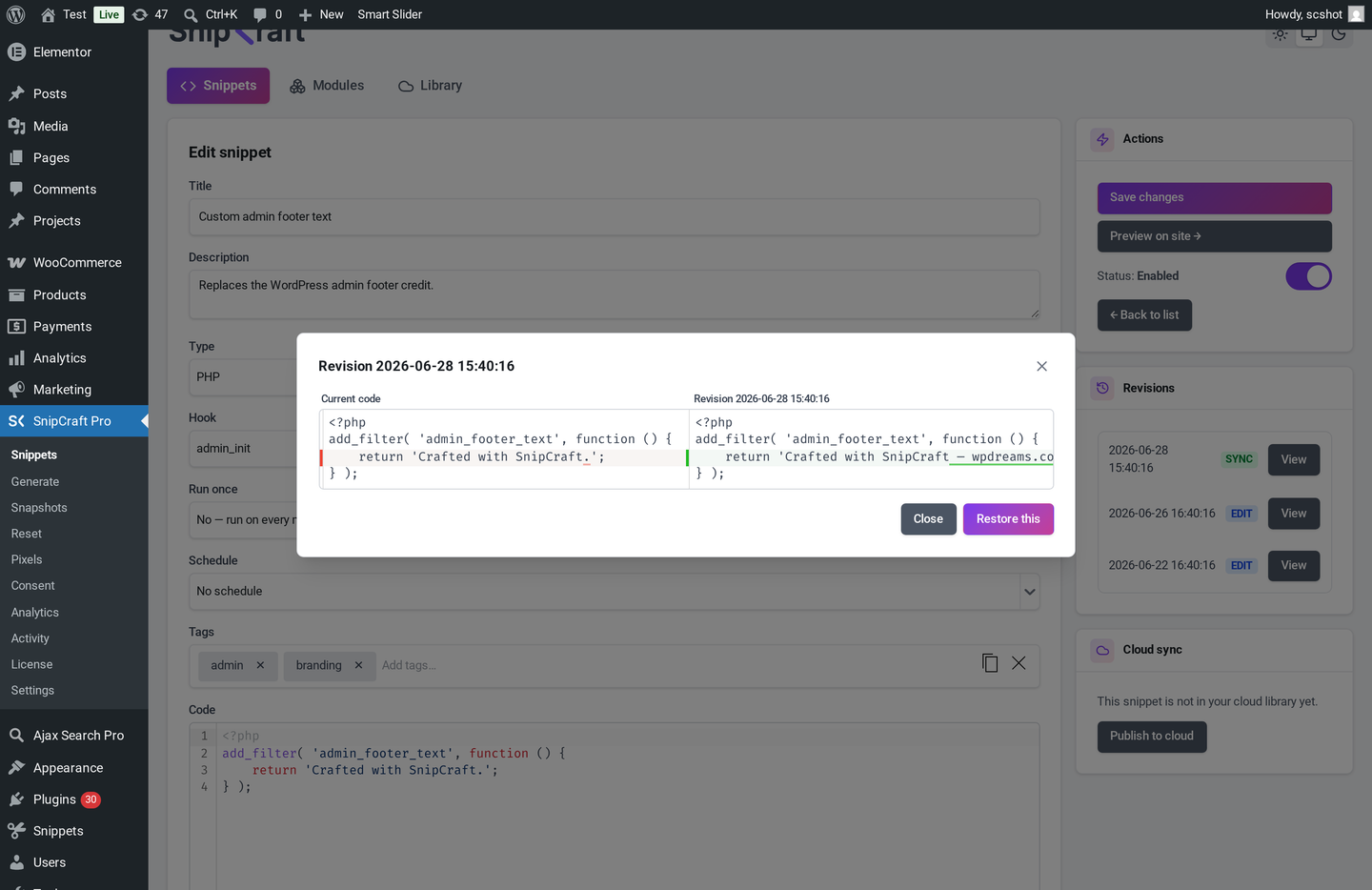This screenshot has width=1372, height=890.
Task: Open the Run once dropdown
Action: (x=243, y=520)
